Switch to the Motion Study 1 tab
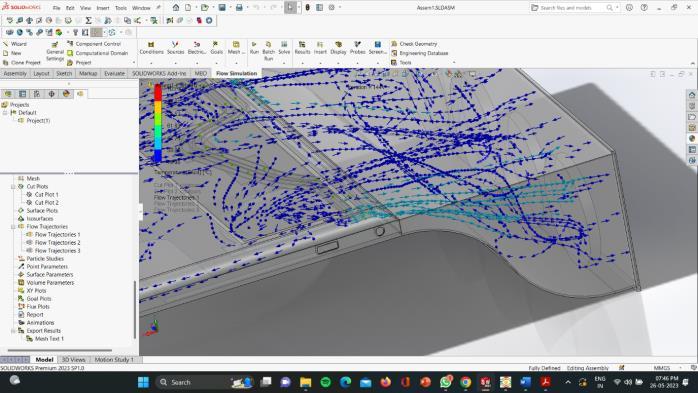Image resolution: width=698 pixels, height=393 pixels. 114,360
